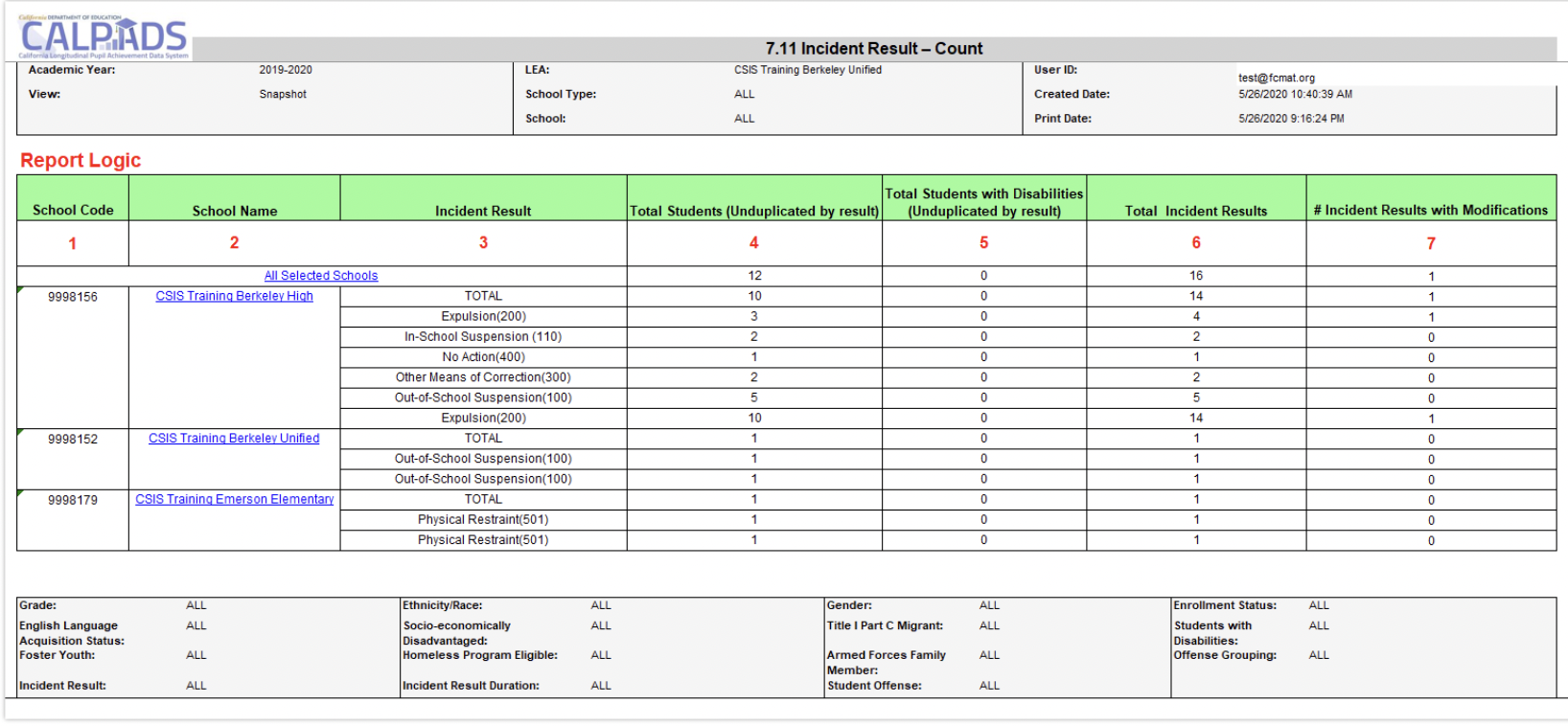Screen dimensions: 1568x726
Task: Open CSIS Training Berkeley Unified school link
Action: [234, 438]
